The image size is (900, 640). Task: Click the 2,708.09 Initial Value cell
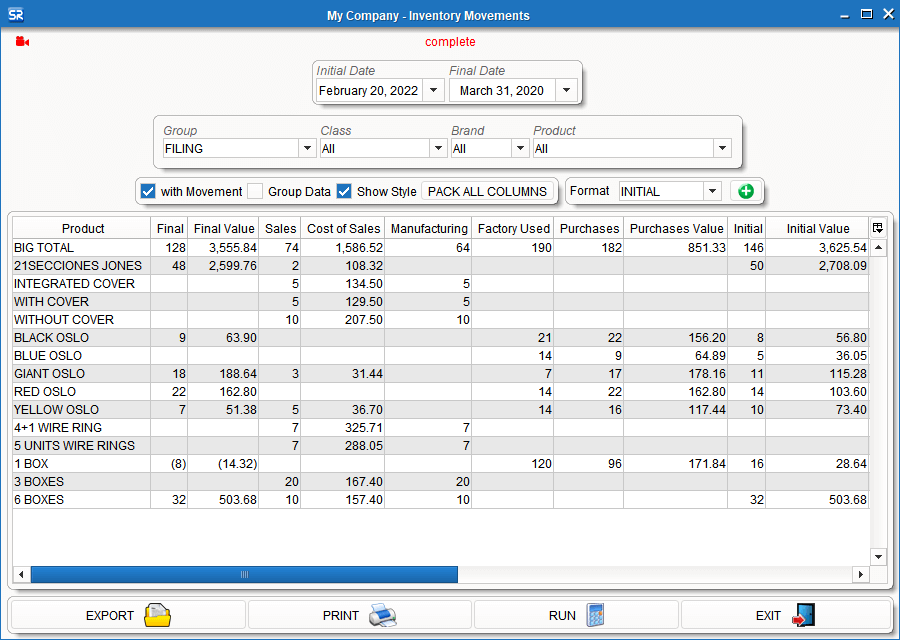[817, 266]
